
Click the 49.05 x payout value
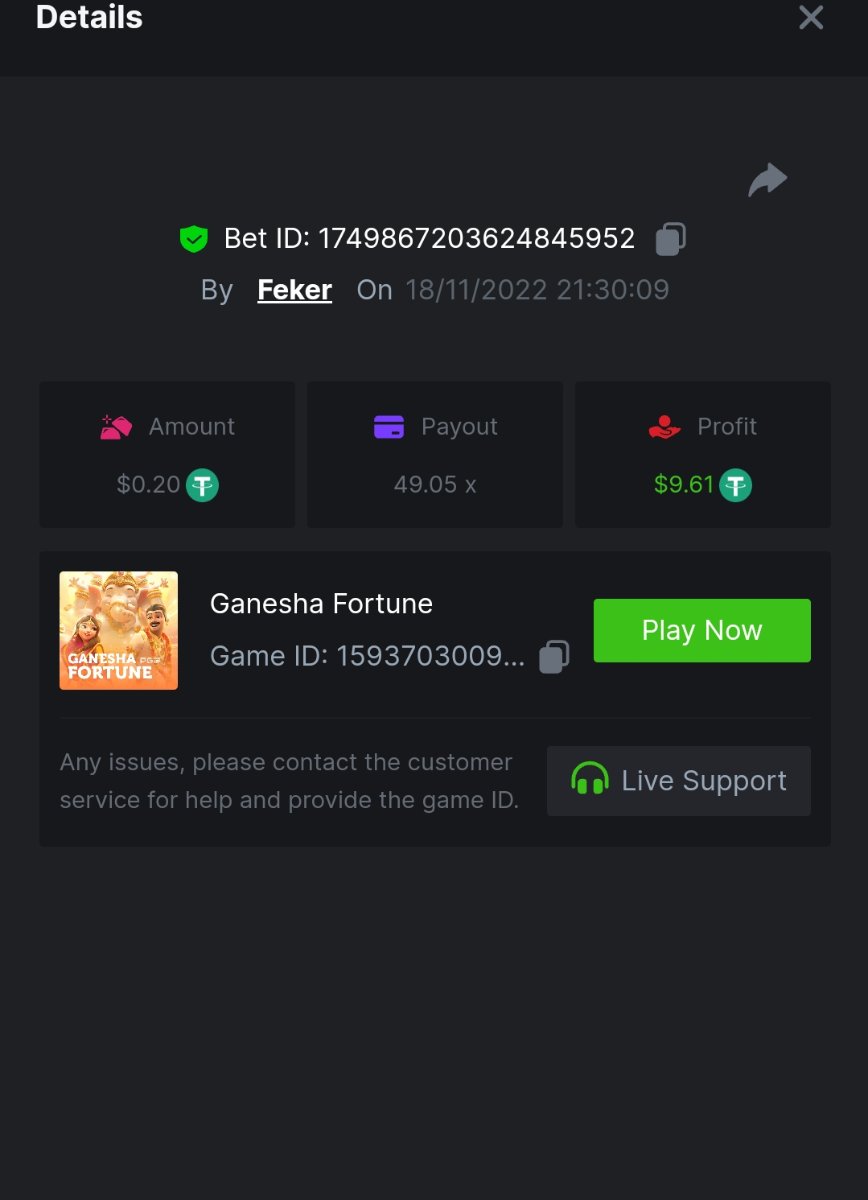(x=435, y=485)
